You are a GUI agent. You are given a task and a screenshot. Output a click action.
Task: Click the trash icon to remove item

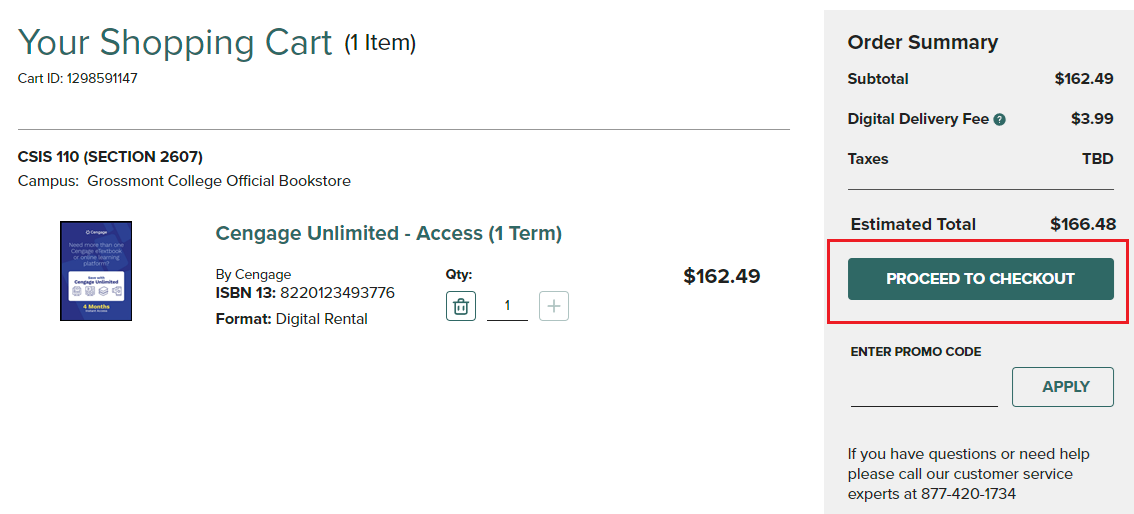pos(460,306)
